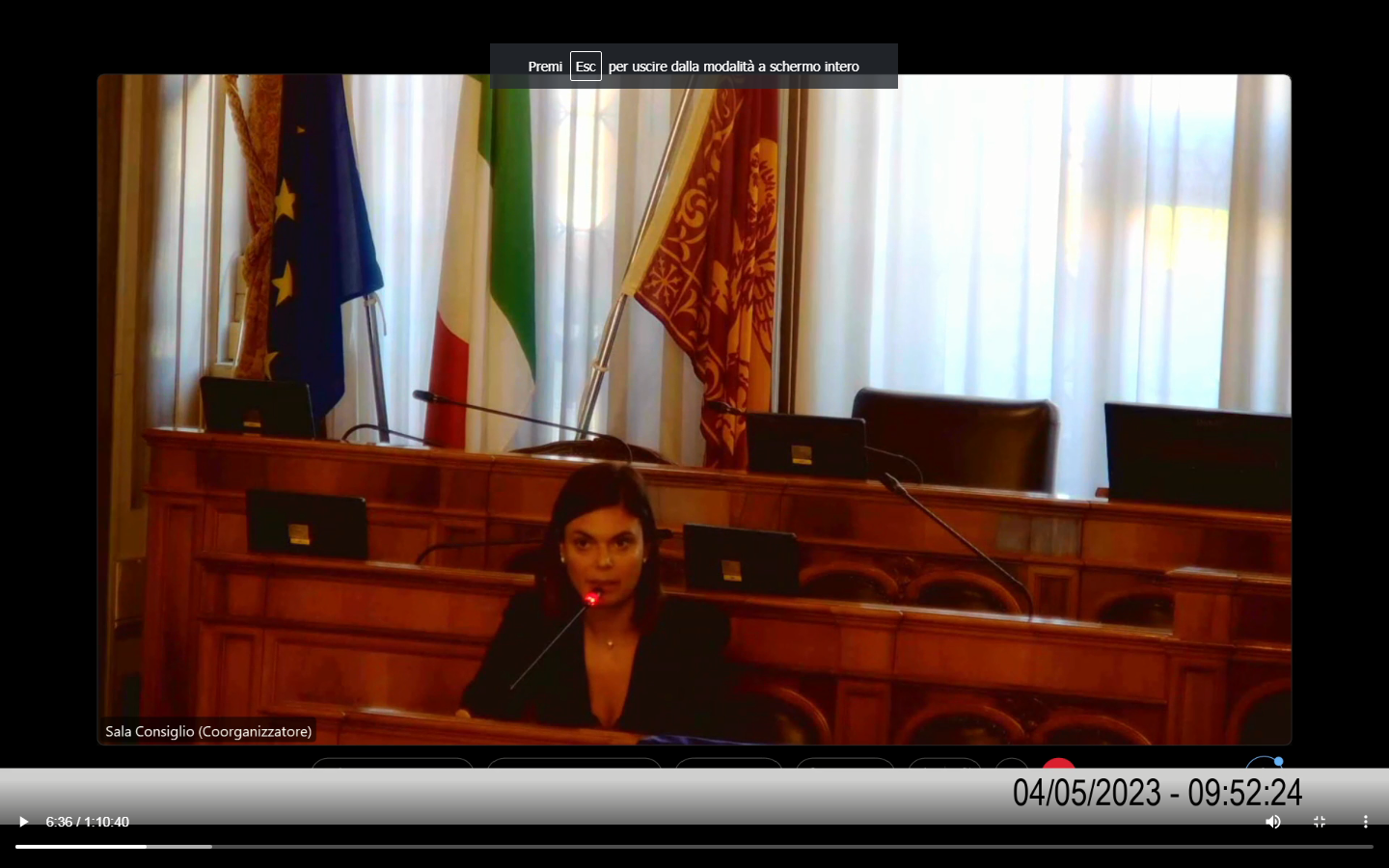1389x868 pixels.
Task: Play the paused video
Action: point(23,822)
